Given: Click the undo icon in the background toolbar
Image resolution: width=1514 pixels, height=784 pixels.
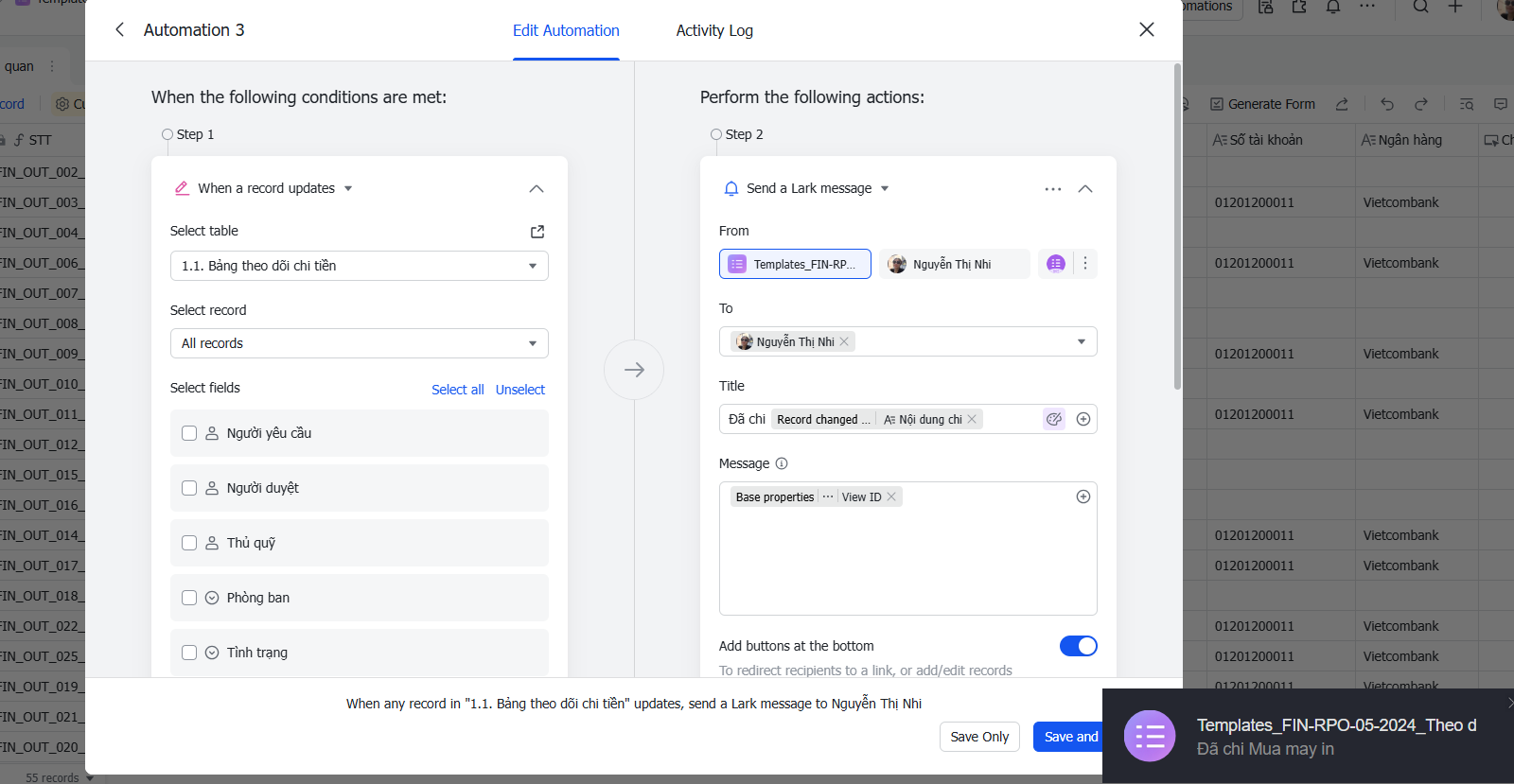Looking at the screenshot, I should click(x=1387, y=104).
